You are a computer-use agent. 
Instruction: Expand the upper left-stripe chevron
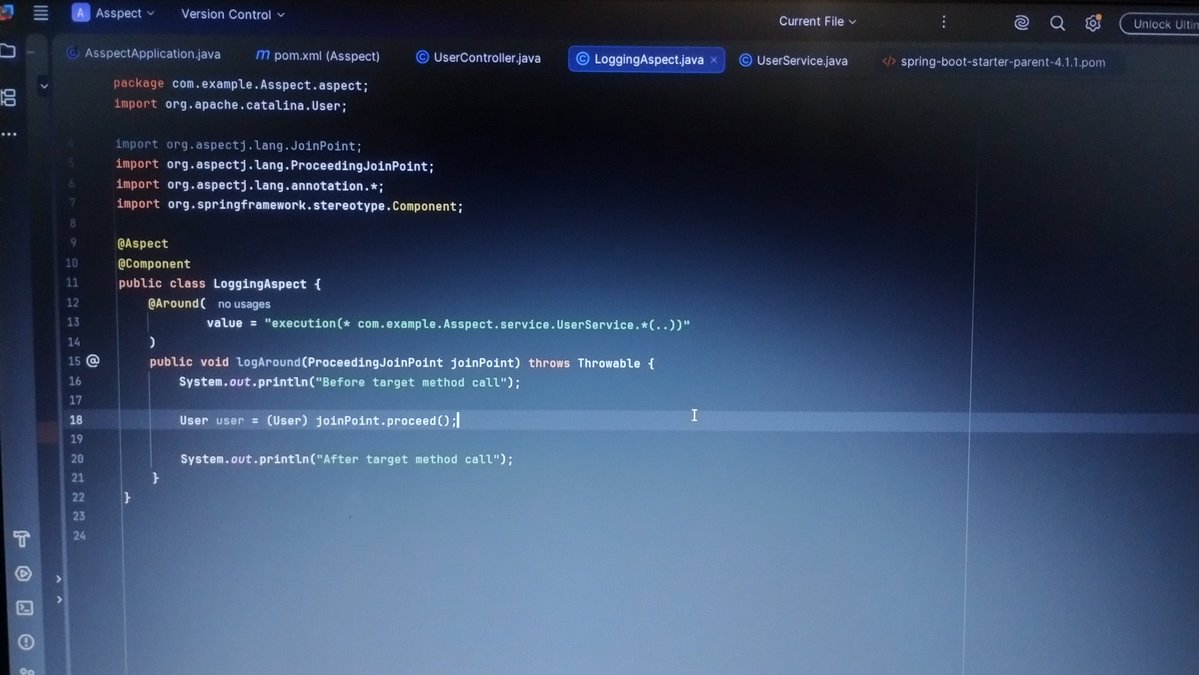(58, 579)
